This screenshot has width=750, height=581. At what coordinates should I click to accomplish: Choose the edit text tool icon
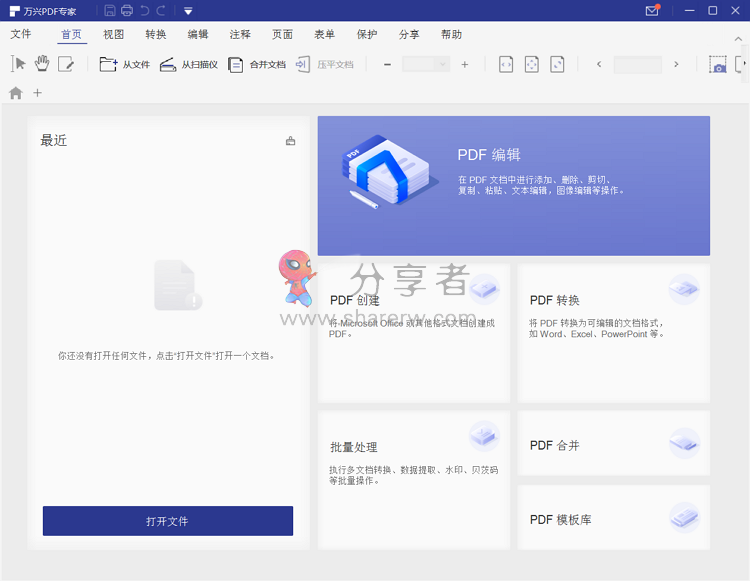(66, 64)
